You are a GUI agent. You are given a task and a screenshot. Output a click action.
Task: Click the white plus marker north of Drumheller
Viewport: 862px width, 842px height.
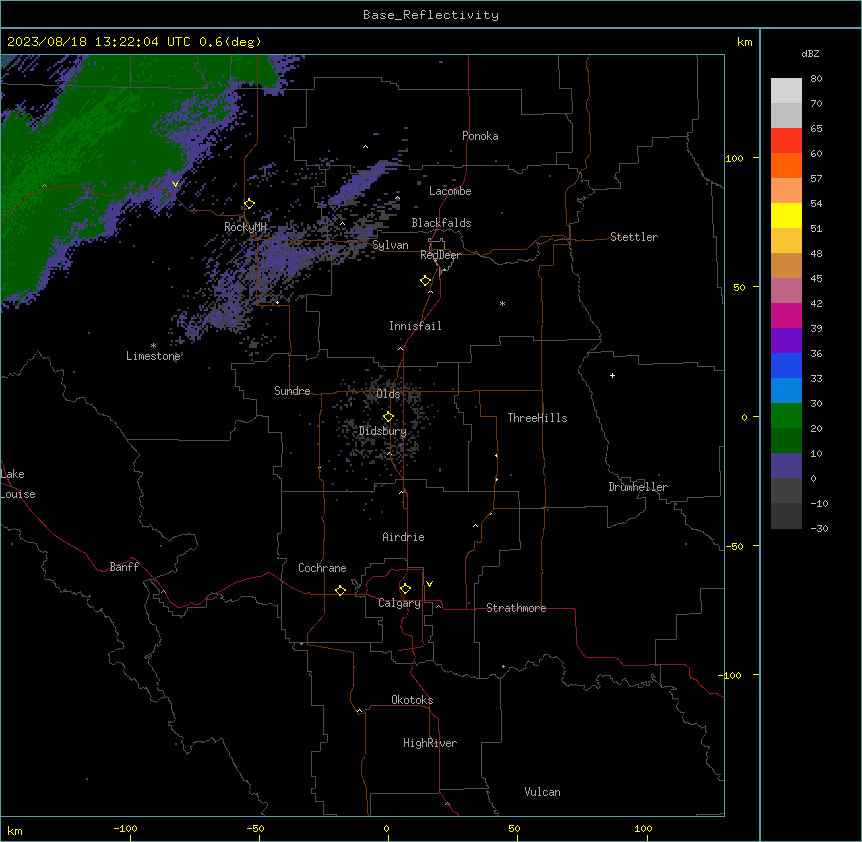612,375
